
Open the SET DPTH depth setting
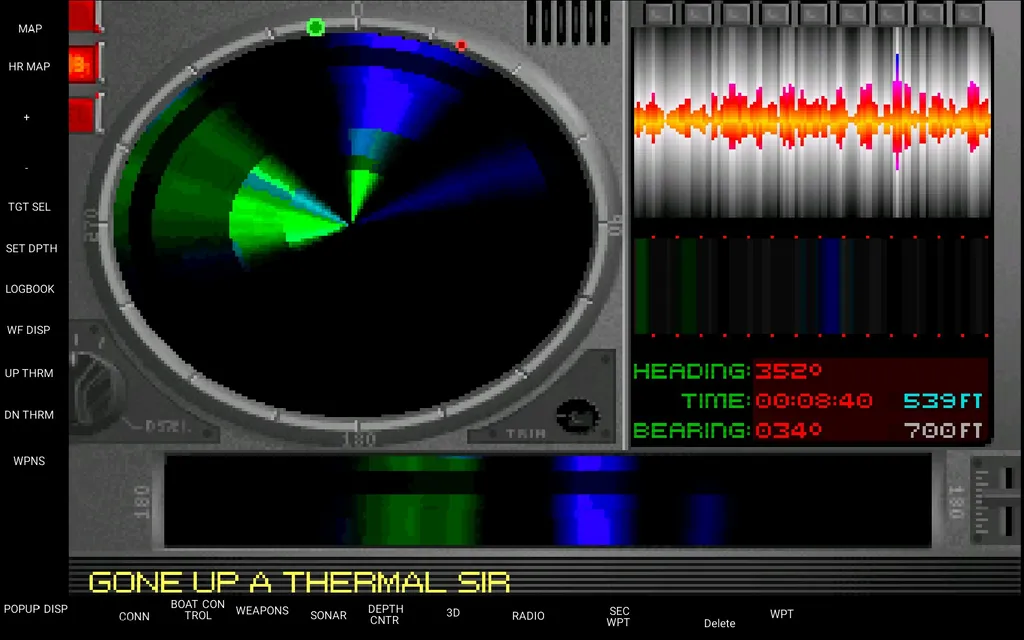tap(30, 248)
